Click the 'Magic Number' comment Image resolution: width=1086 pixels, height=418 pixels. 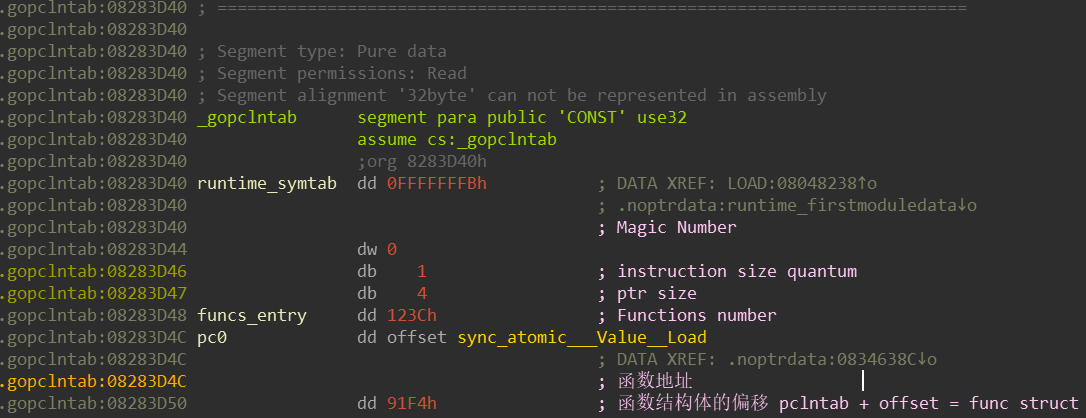677,228
